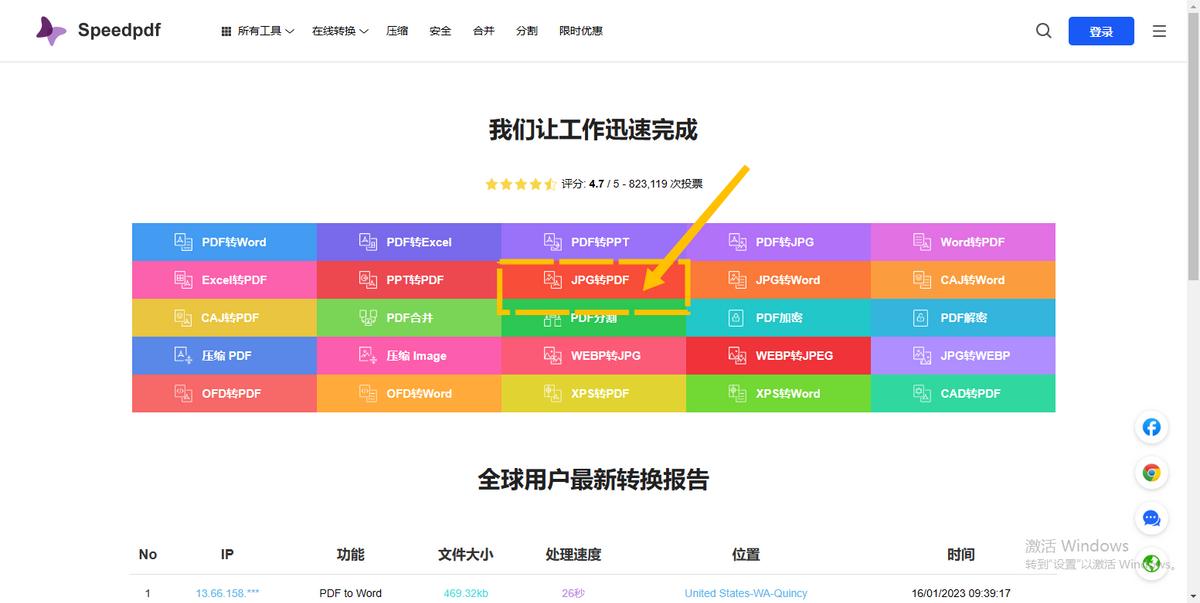
Task: Open the United States-WA-Quincy location link
Action: pos(746,592)
